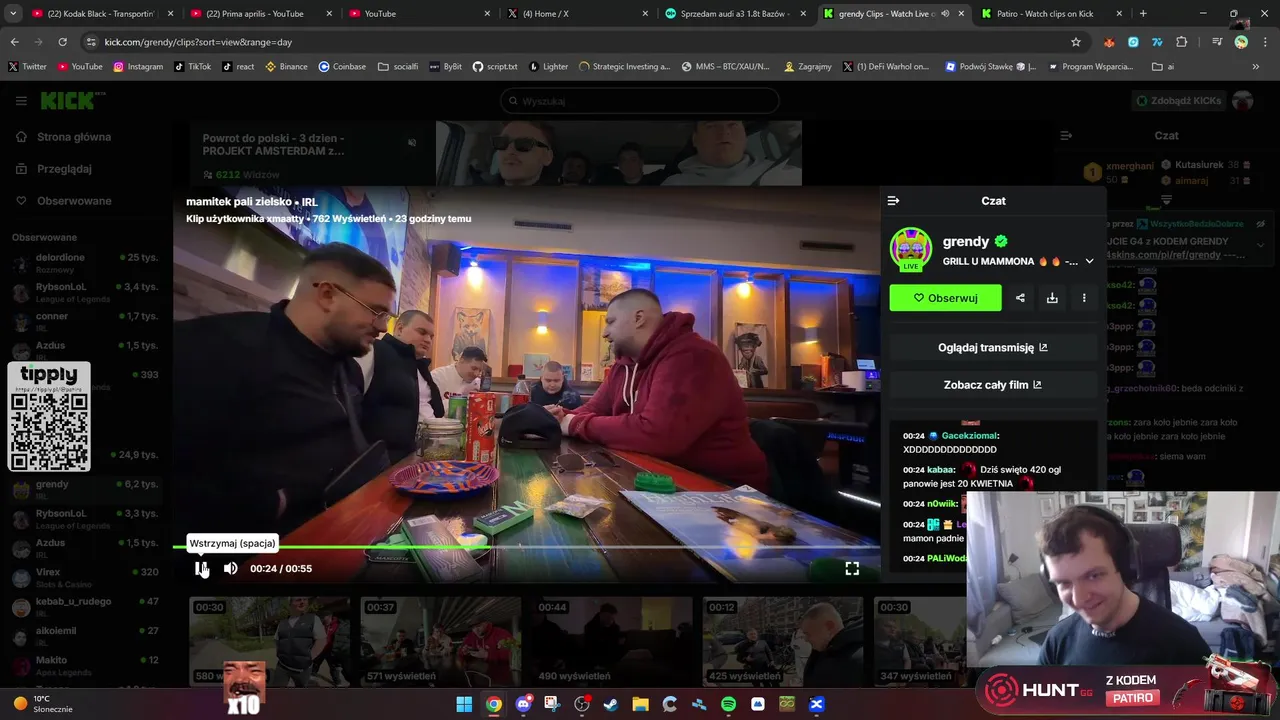The height and width of the screenshot is (720, 1280).
Task: Collapse the clip chat panel with the arrow-lines icon
Action: (x=893, y=201)
